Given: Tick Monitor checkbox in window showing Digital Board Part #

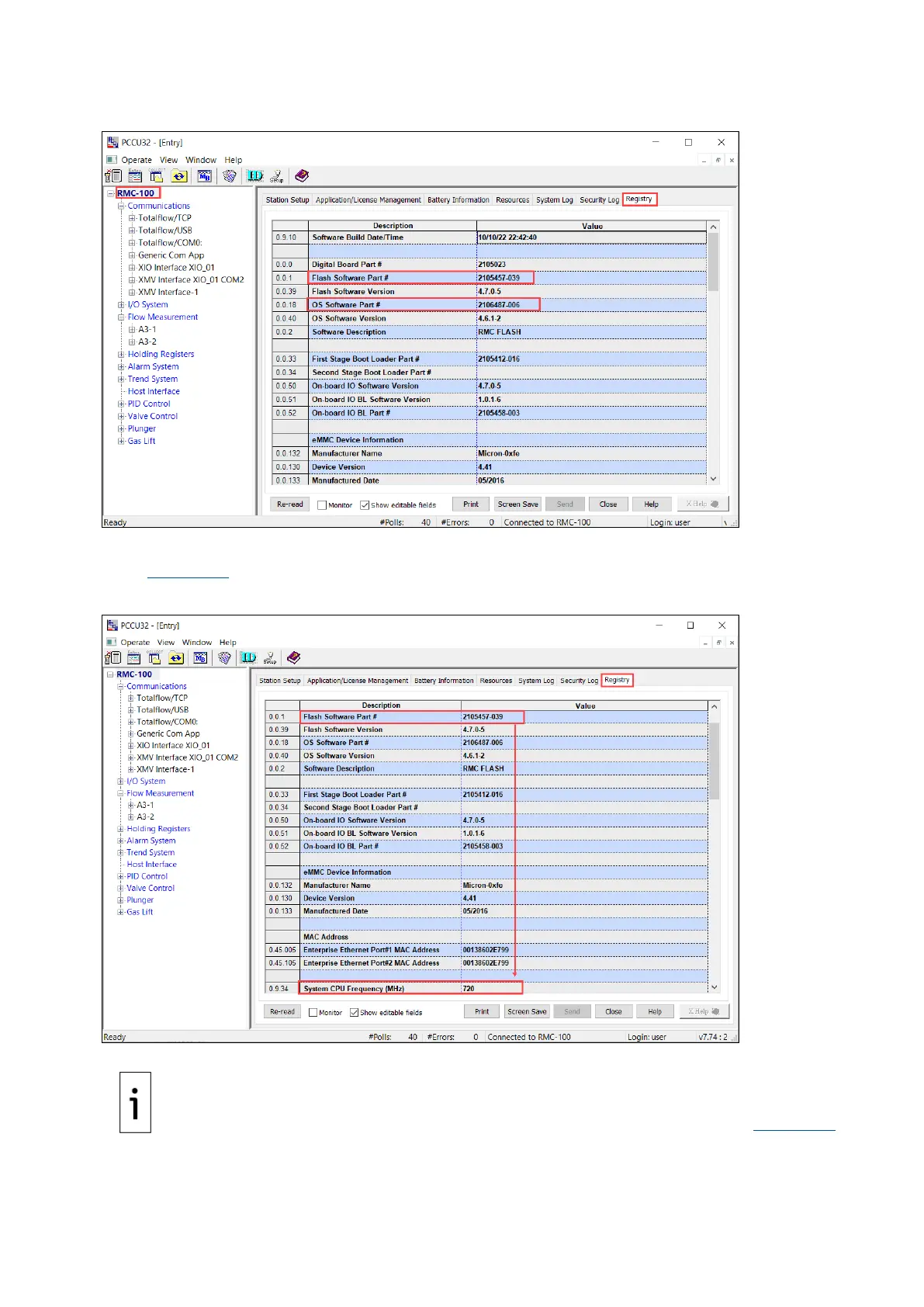Looking at the screenshot, I should tap(322, 505).
